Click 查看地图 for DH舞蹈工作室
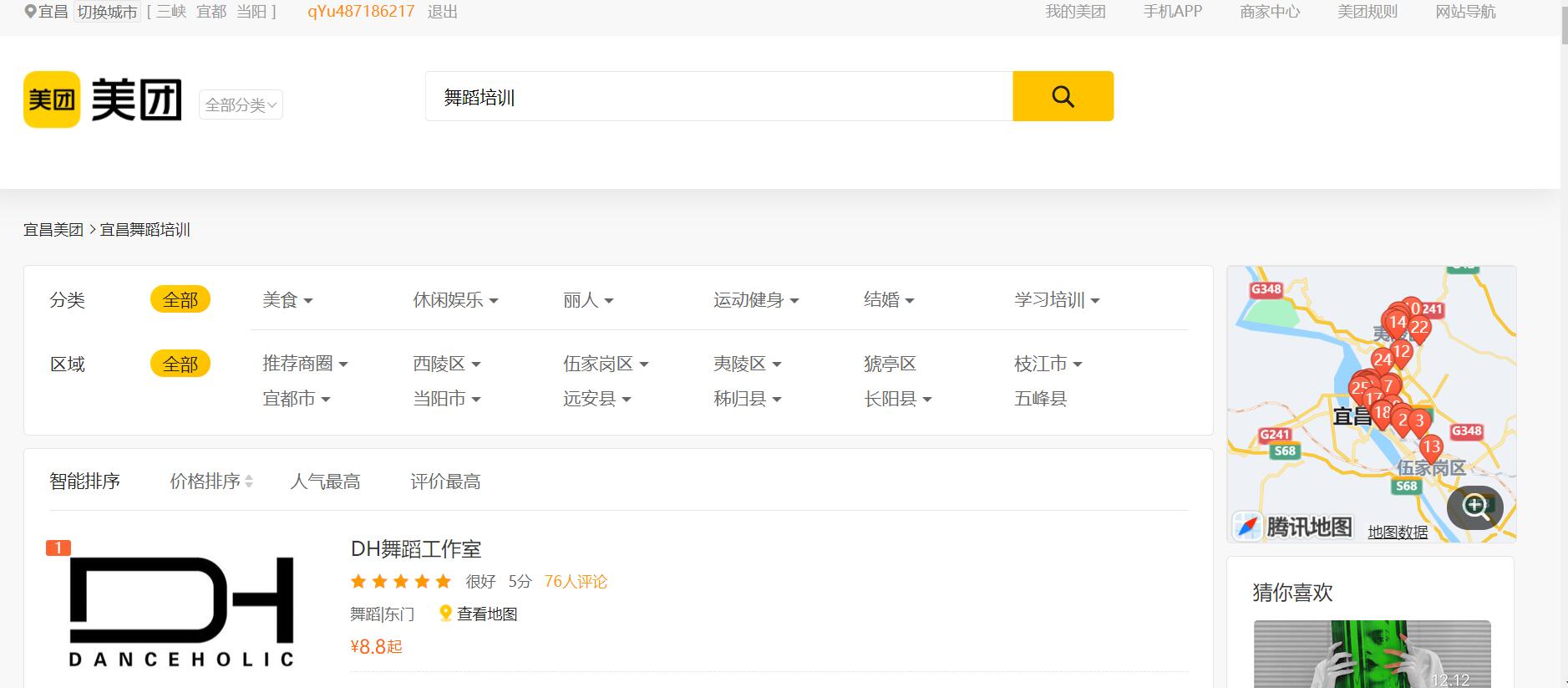Screen dimensions: 1568x688 point(487,614)
